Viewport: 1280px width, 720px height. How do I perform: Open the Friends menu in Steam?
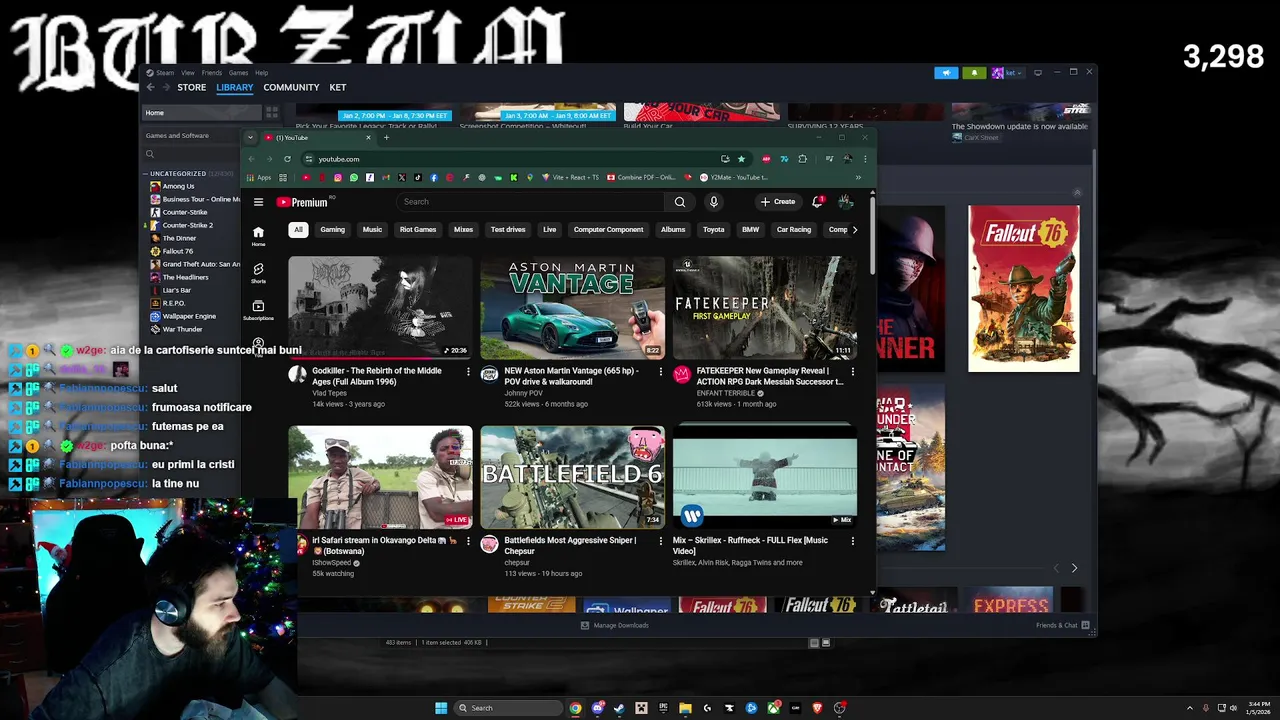[x=212, y=73]
